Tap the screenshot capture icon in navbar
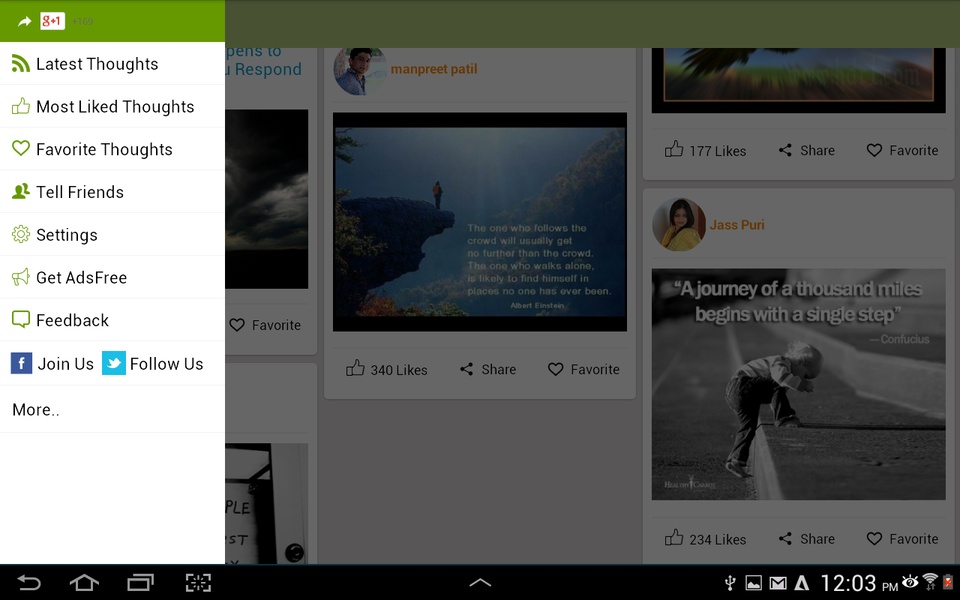Screen dimensions: 960x600 point(198,582)
